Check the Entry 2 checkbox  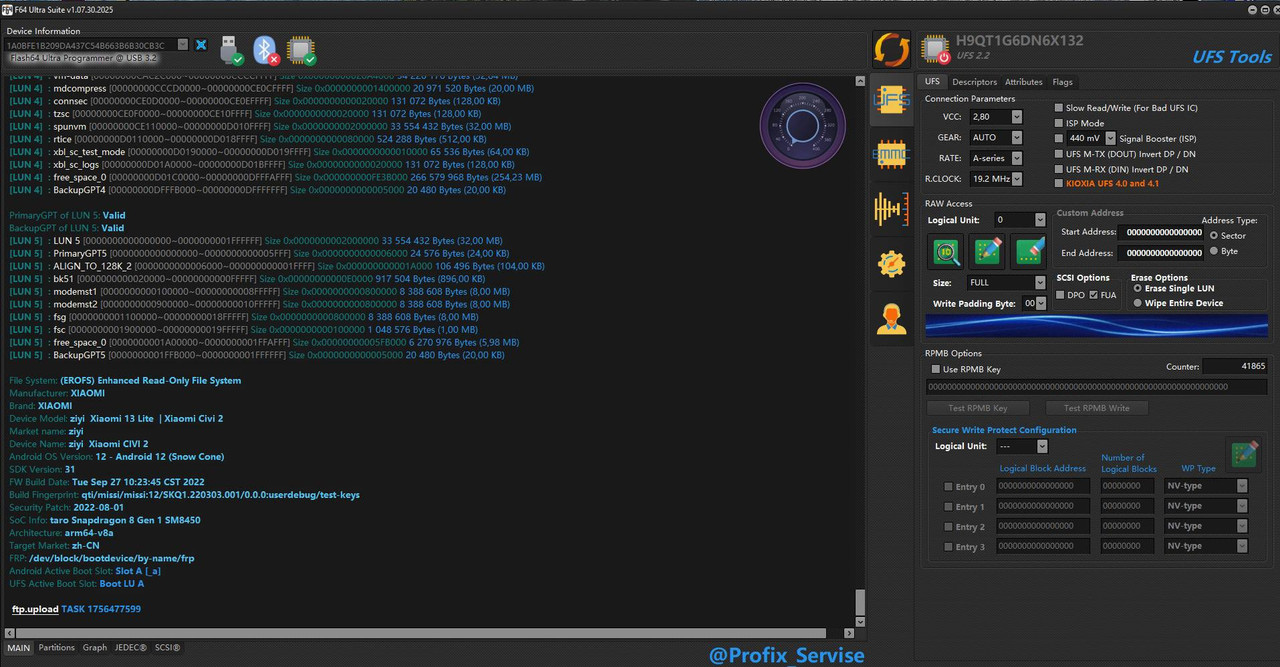coord(948,527)
